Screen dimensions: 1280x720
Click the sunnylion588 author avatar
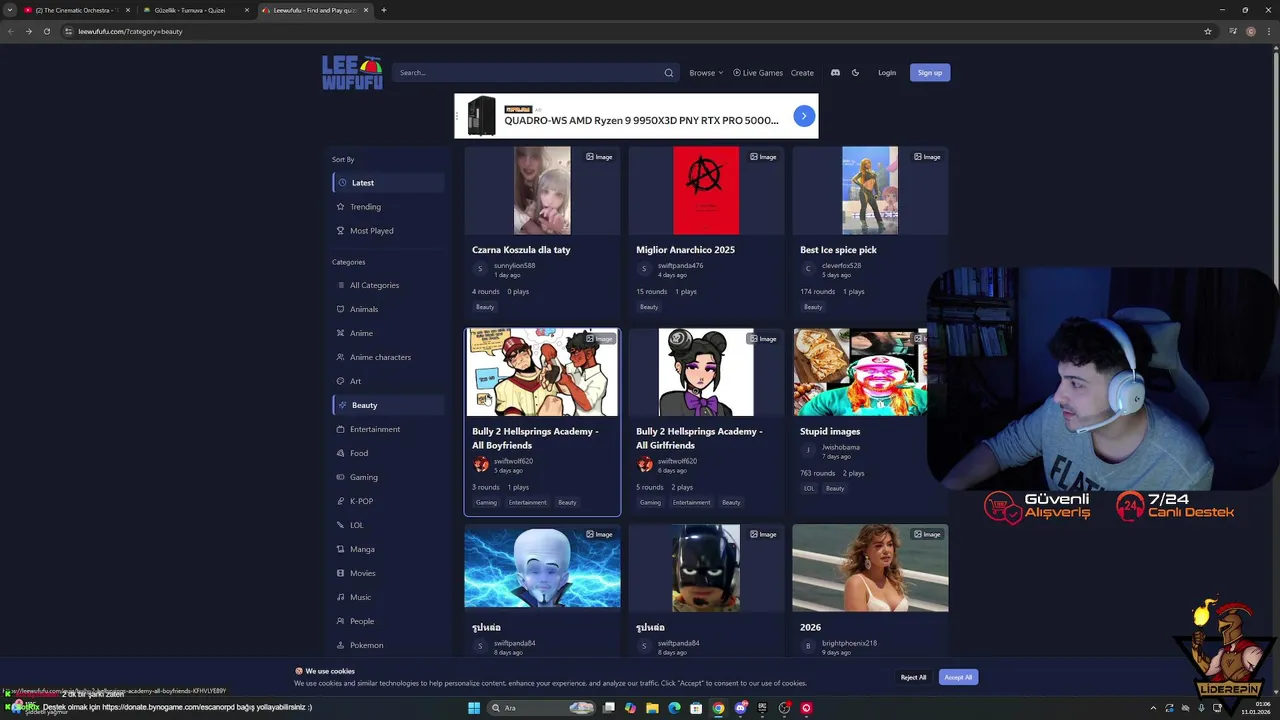[x=480, y=269]
